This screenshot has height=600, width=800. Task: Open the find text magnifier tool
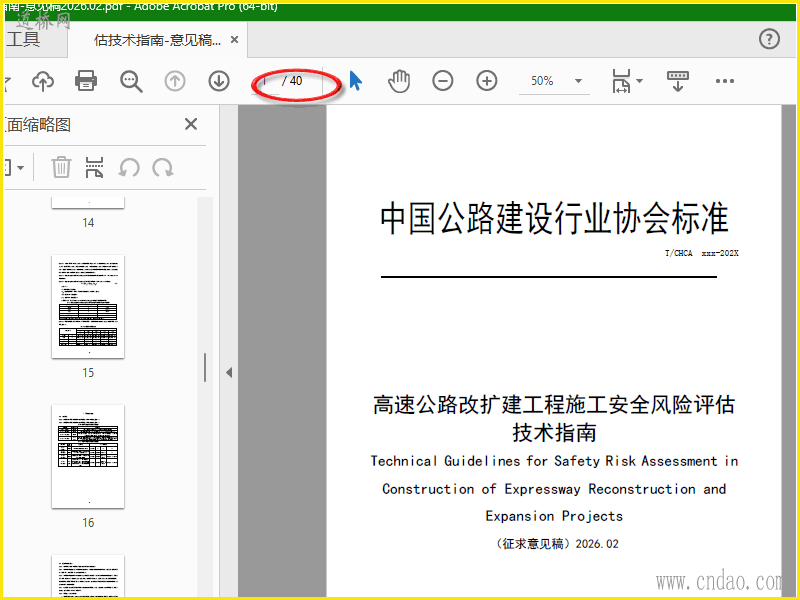point(131,81)
